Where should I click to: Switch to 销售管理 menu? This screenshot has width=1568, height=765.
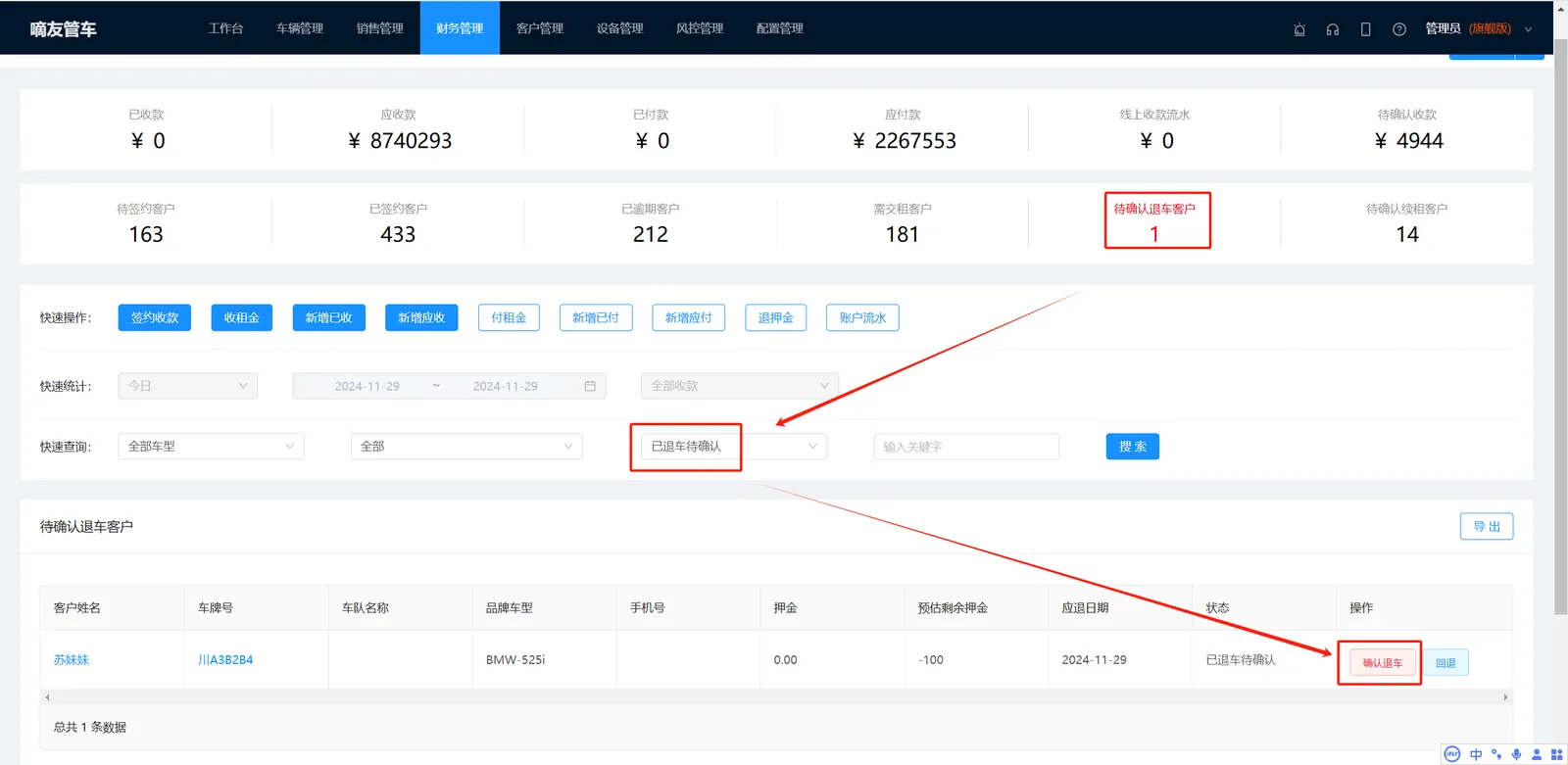tap(380, 28)
